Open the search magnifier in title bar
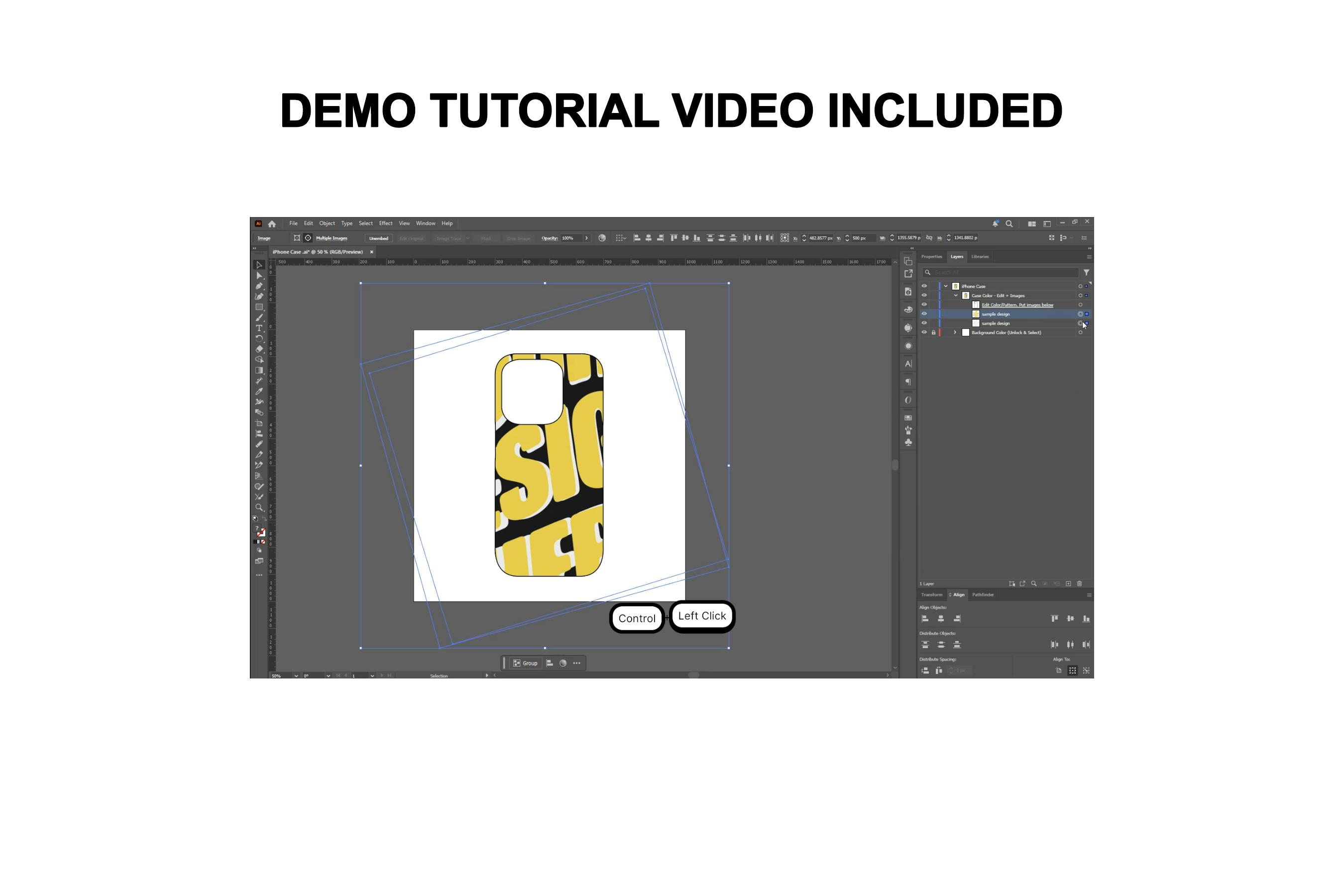This screenshot has width=1344, height=896. click(1009, 224)
